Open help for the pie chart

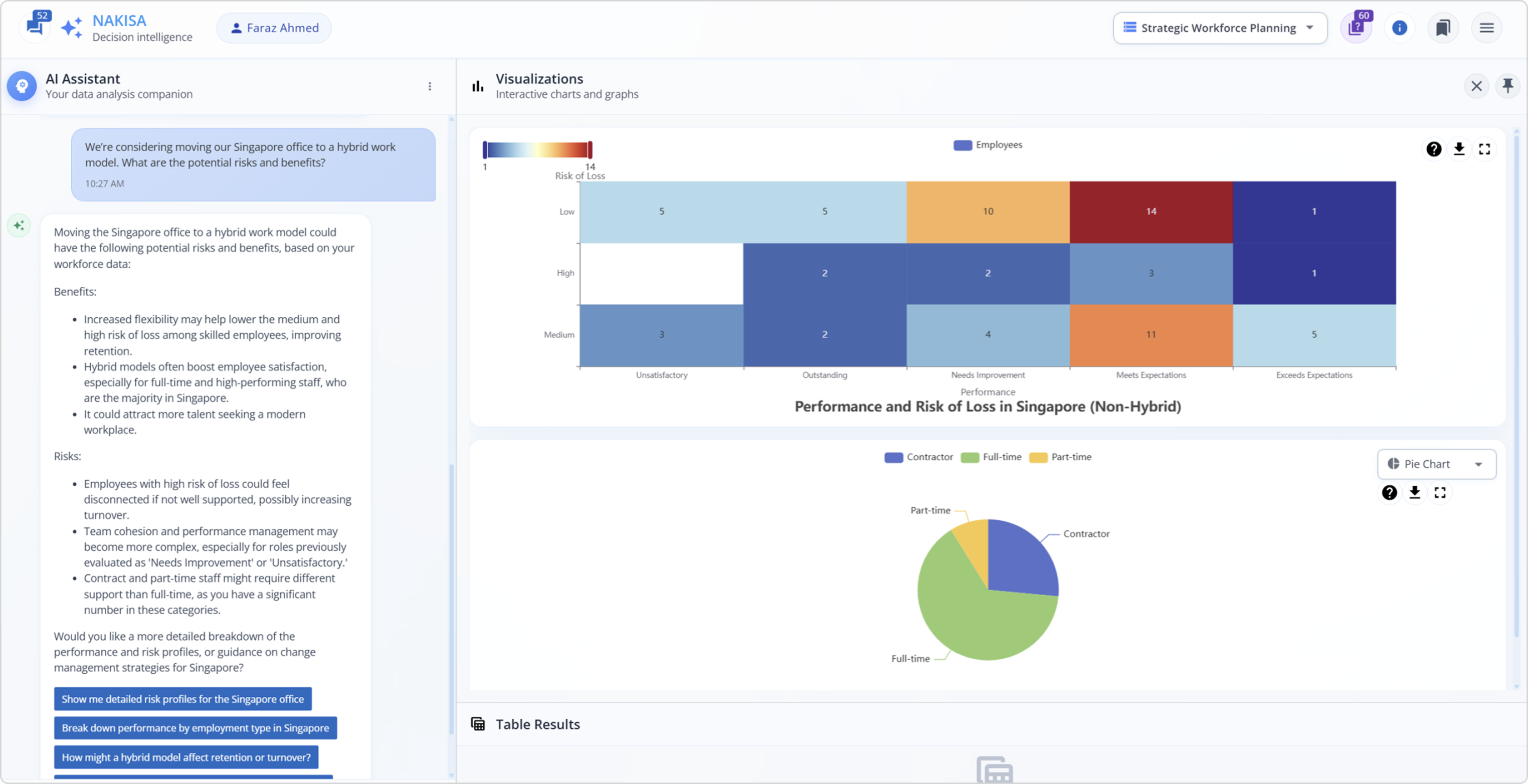tap(1389, 493)
